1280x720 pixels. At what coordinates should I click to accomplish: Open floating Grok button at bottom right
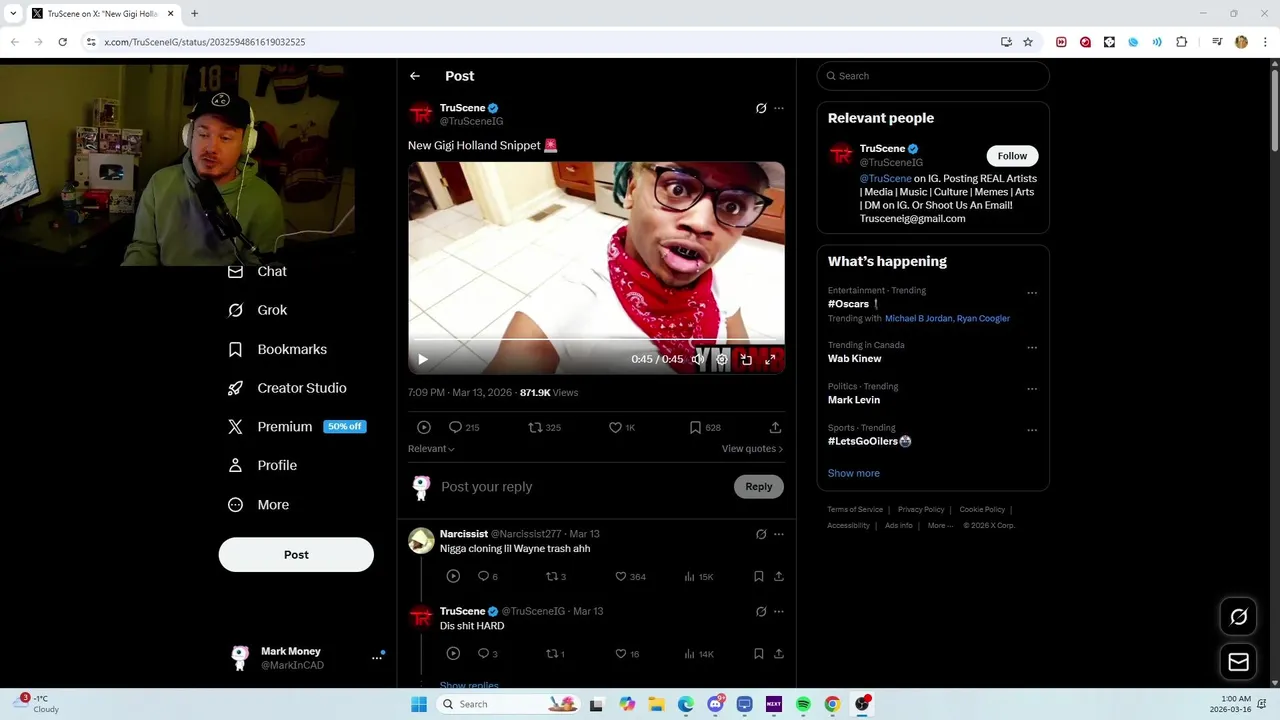(x=1238, y=617)
